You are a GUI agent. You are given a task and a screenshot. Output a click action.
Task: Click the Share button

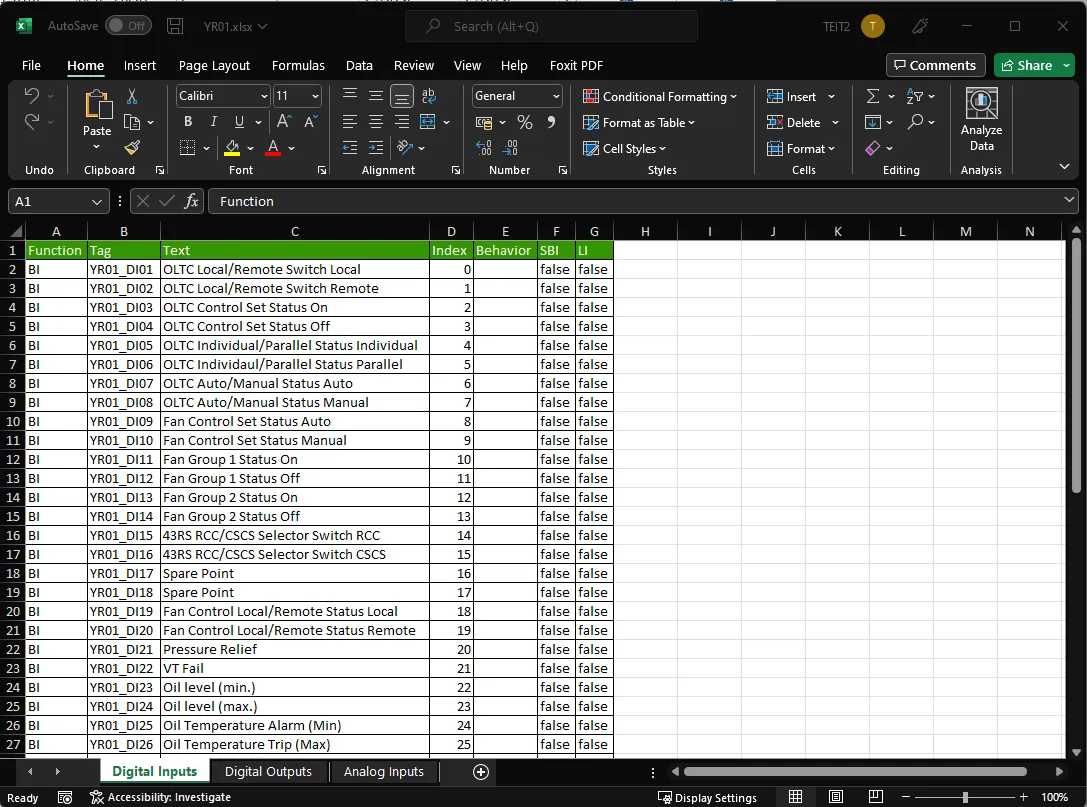pyautogui.click(x=1027, y=65)
